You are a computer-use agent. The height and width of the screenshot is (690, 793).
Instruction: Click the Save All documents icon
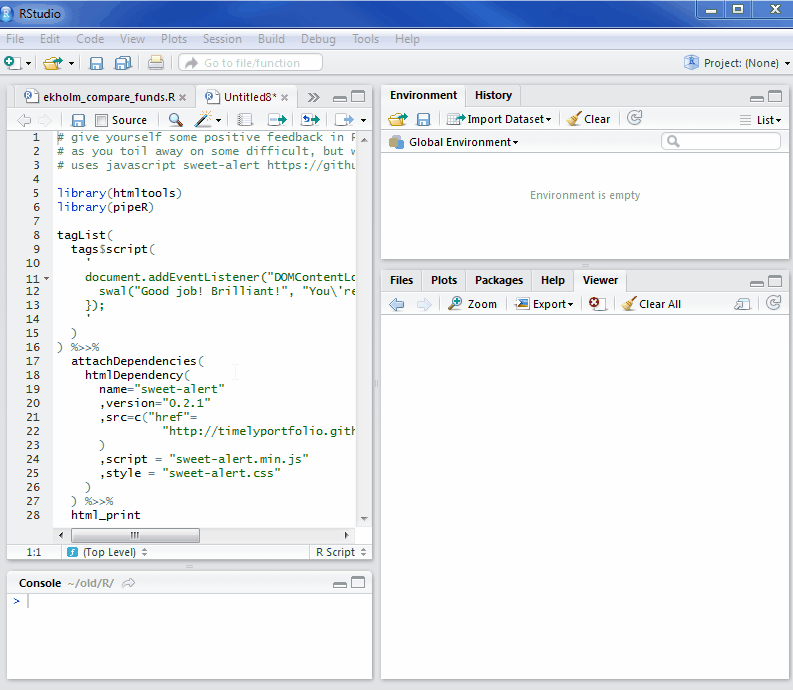123,63
